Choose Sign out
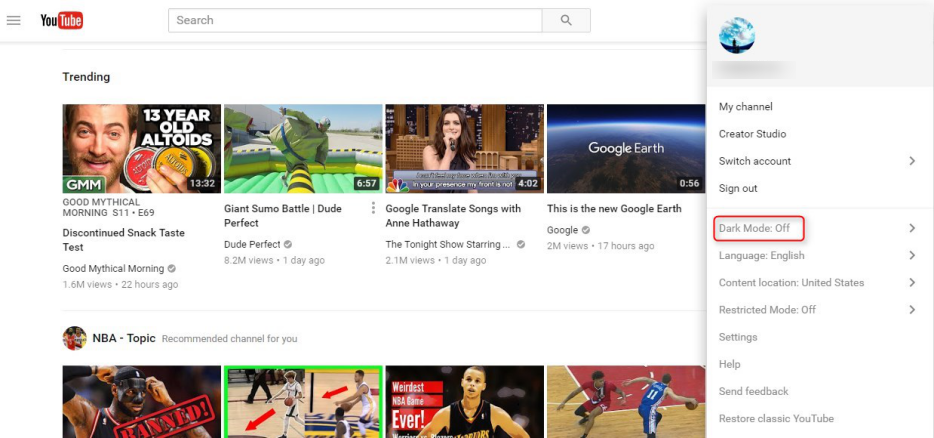This screenshot has width=934, height=438. (x=738, y=188)
